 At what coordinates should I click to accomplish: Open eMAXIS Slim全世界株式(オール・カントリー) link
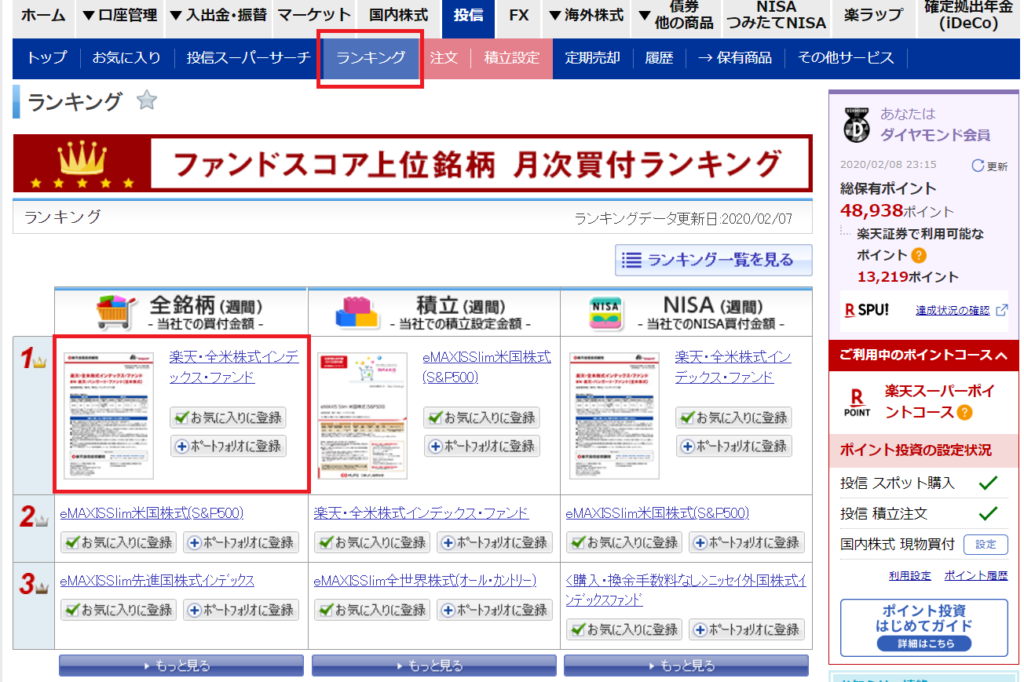click(424, 580)
